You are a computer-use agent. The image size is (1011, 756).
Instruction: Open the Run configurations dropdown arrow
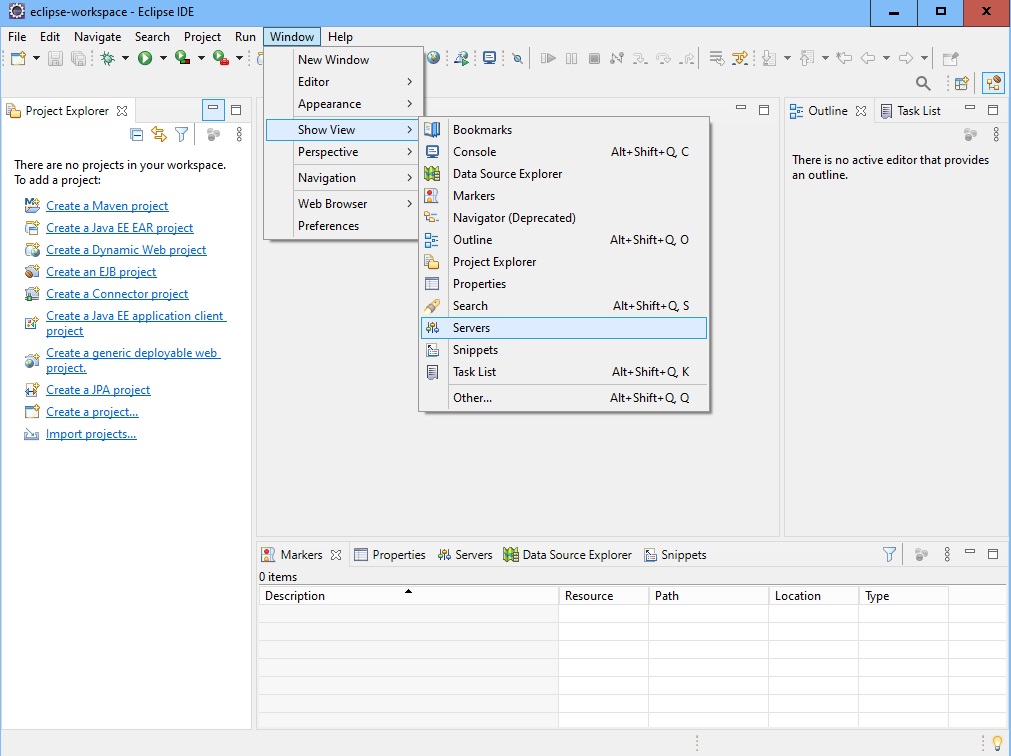tap(163, 59)
